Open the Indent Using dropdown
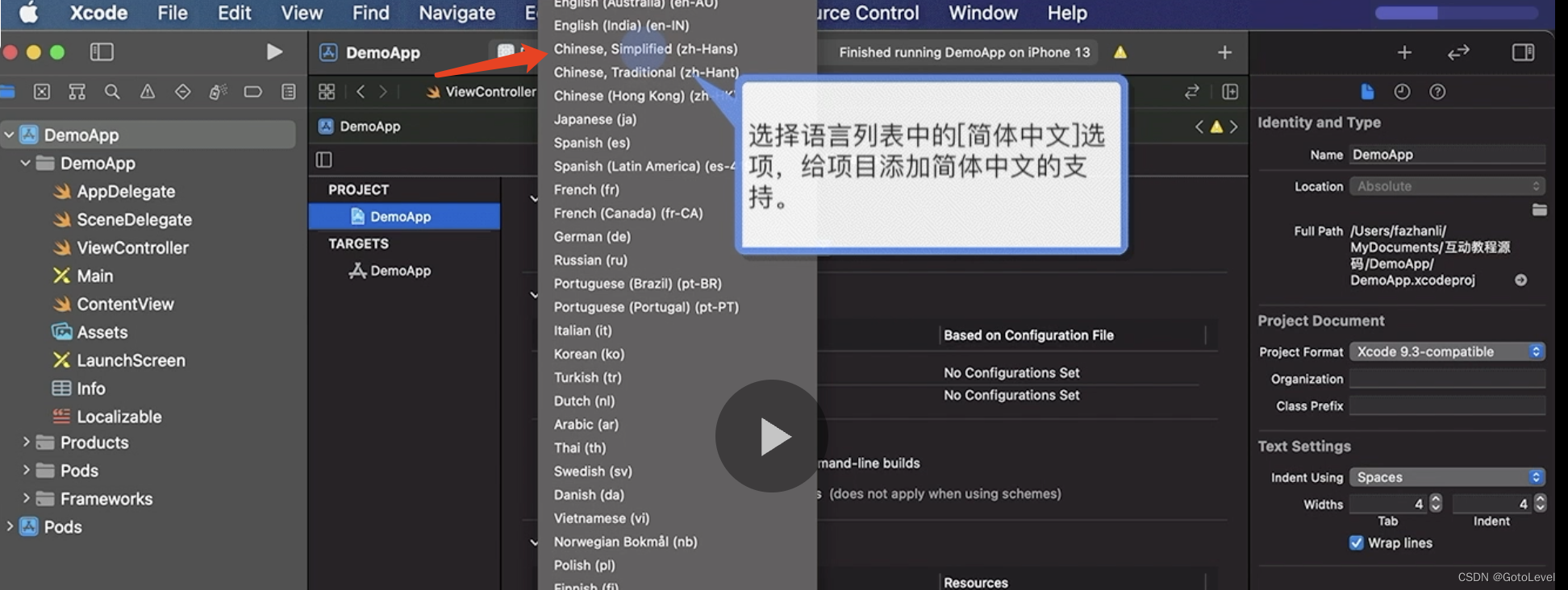This screenshot has width=1568, height=590. 1447,477
